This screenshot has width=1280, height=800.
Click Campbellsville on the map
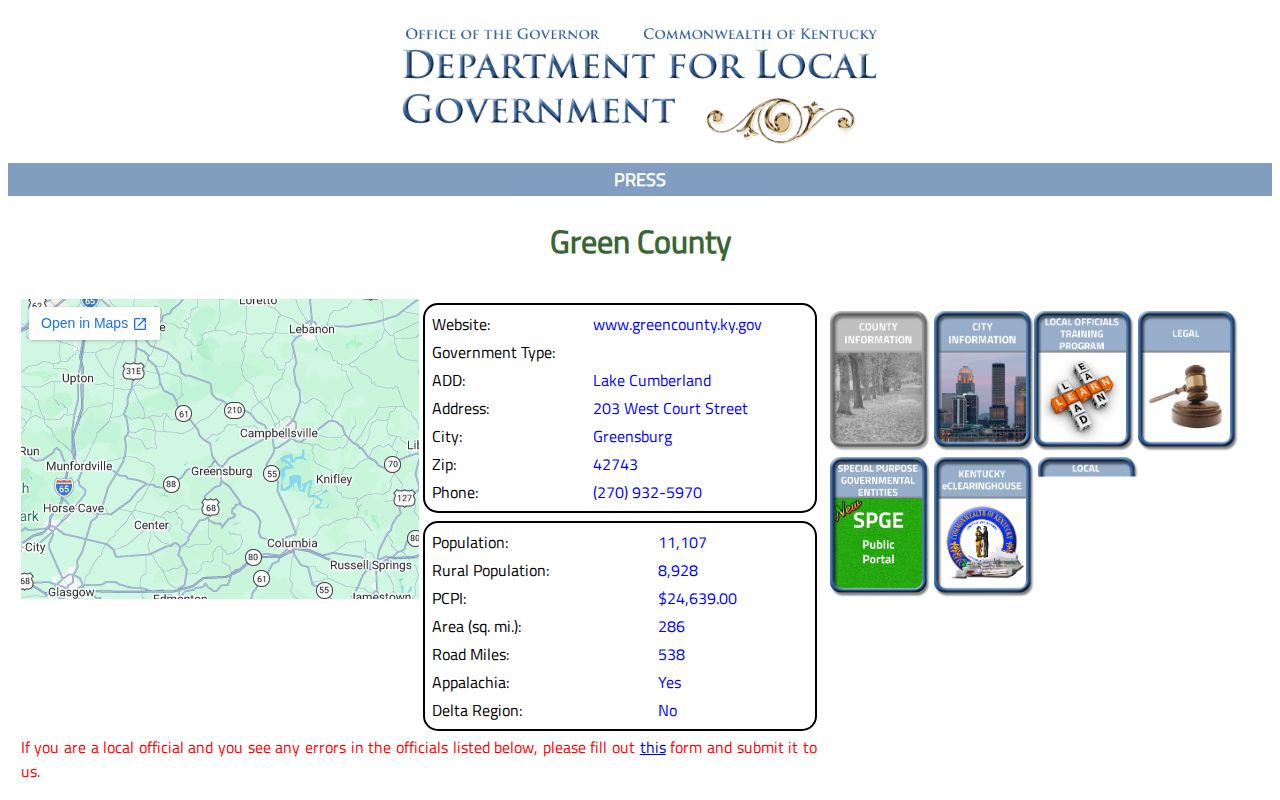pyautogui.click(x=279, y=433)
